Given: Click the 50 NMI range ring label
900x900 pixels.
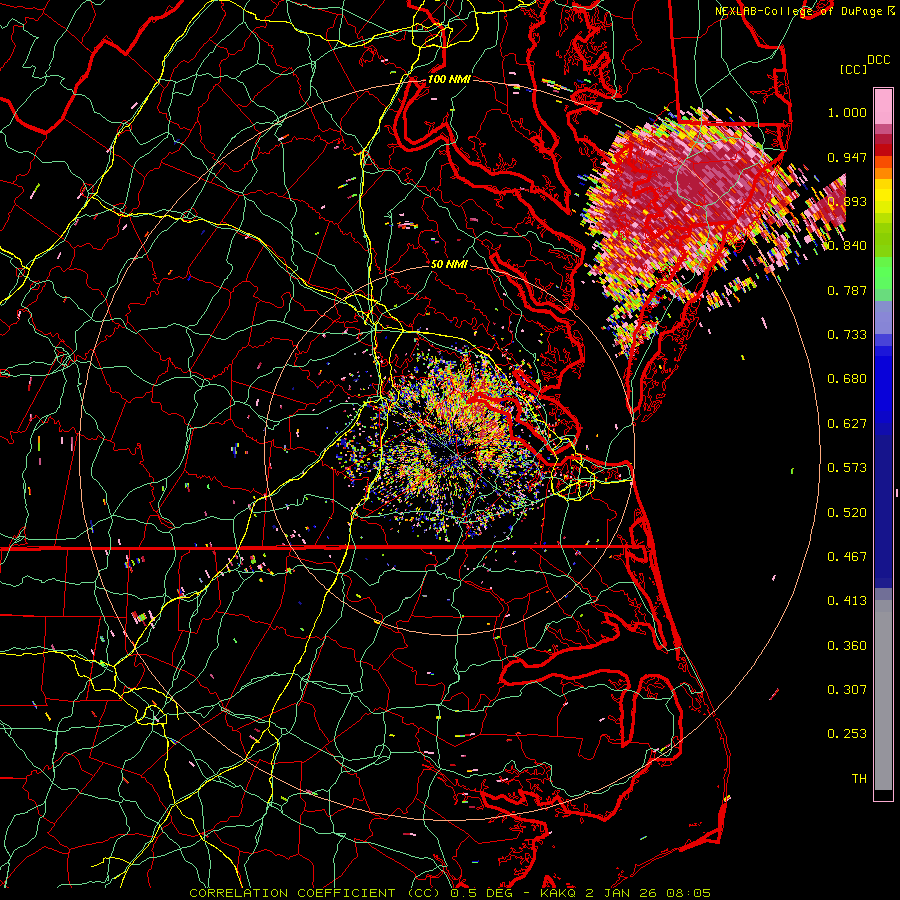Looking at the screenshot, I should 449,265.
